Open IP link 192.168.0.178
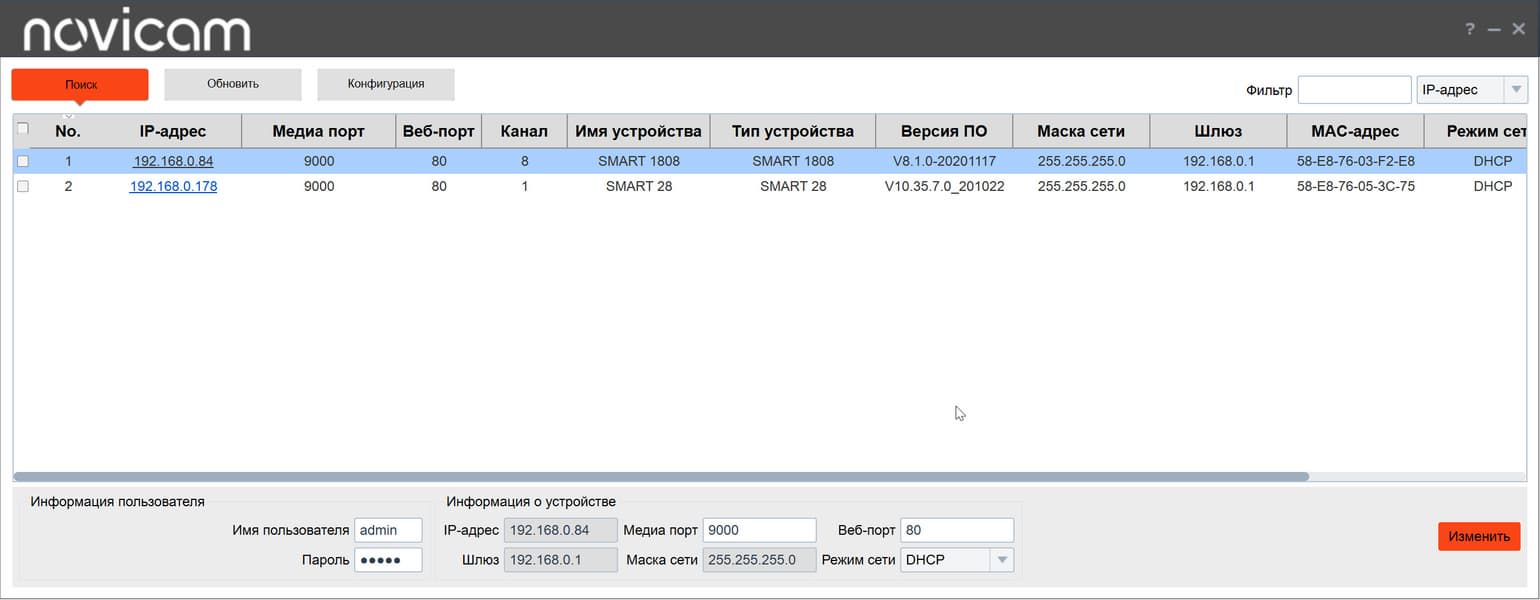1540x600 pixels. click(173, 186)
